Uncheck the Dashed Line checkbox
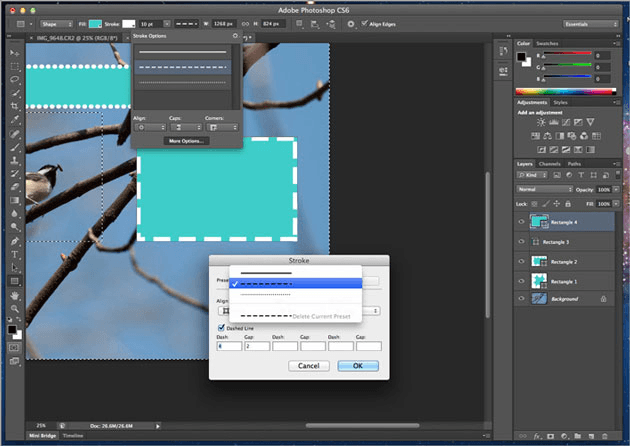 (x=221, y=326)
